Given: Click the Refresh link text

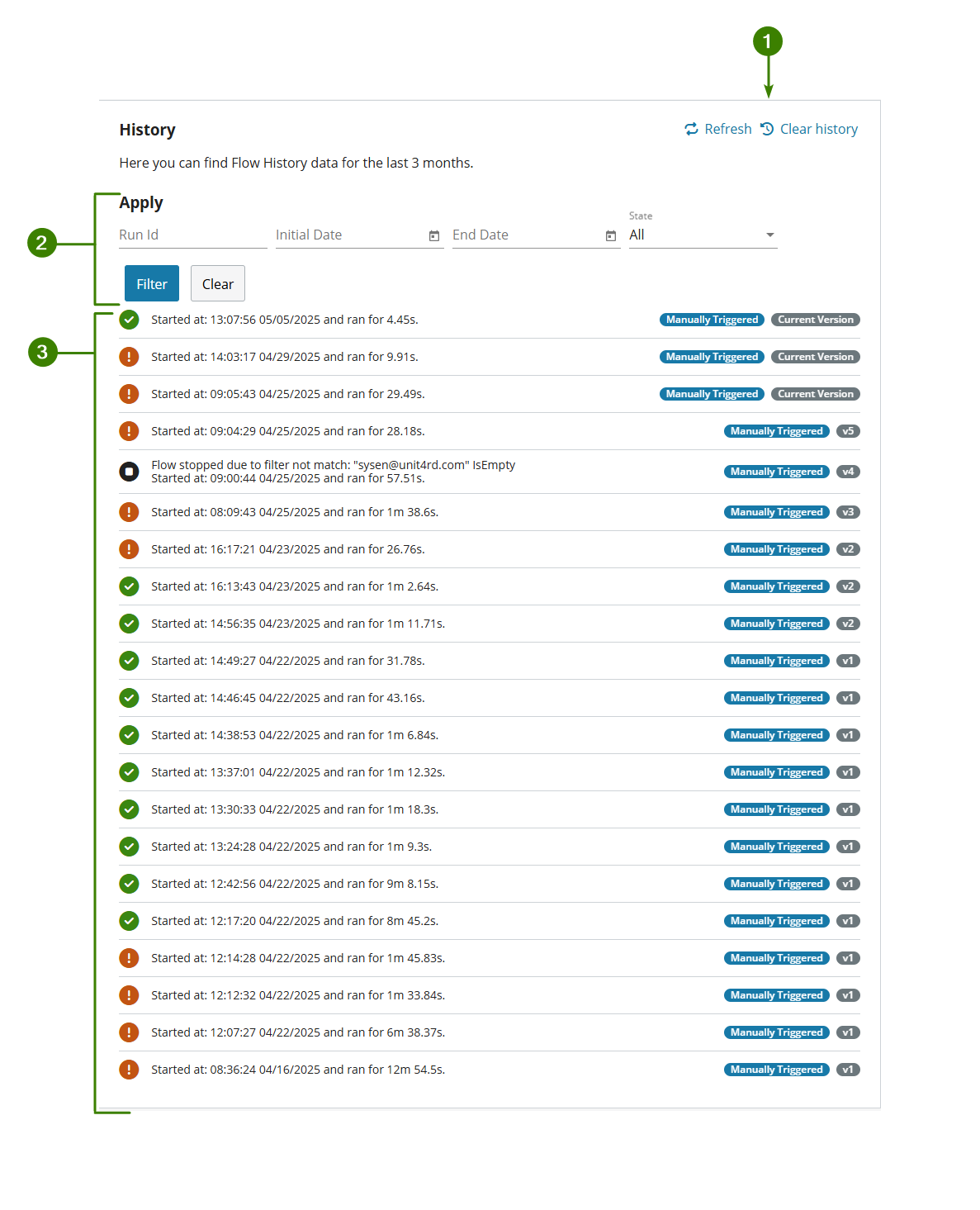Looking at the screenshot, I should pyautogui.click(x=727, y=129).
